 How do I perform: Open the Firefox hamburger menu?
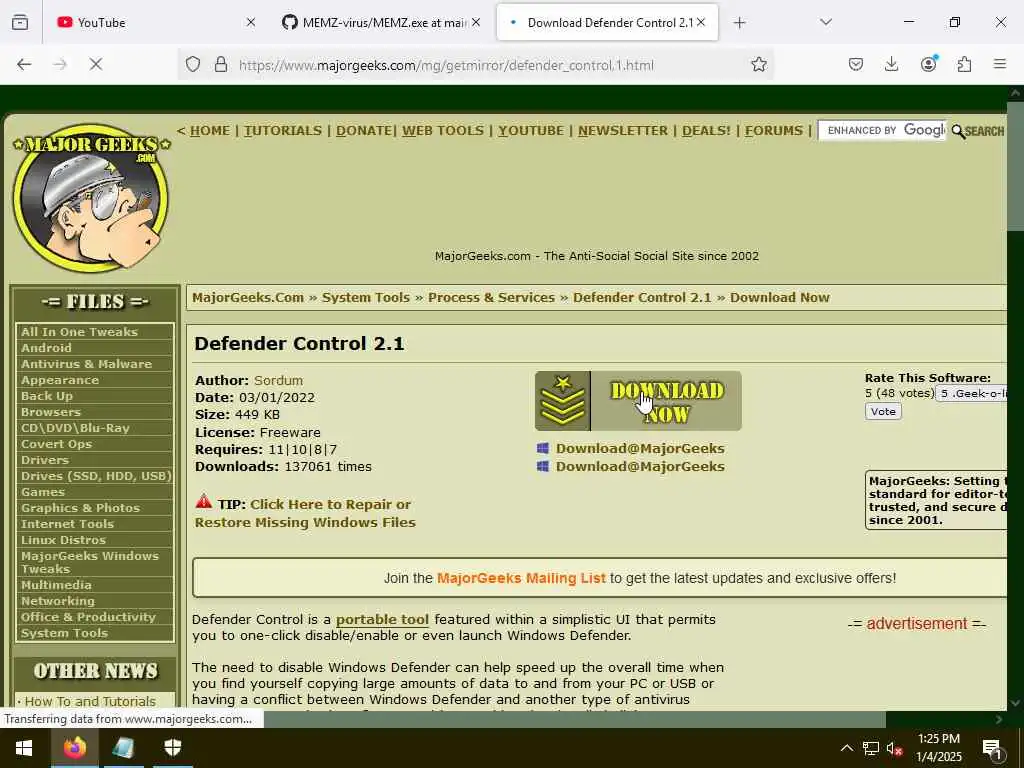tap(1000, 64)
